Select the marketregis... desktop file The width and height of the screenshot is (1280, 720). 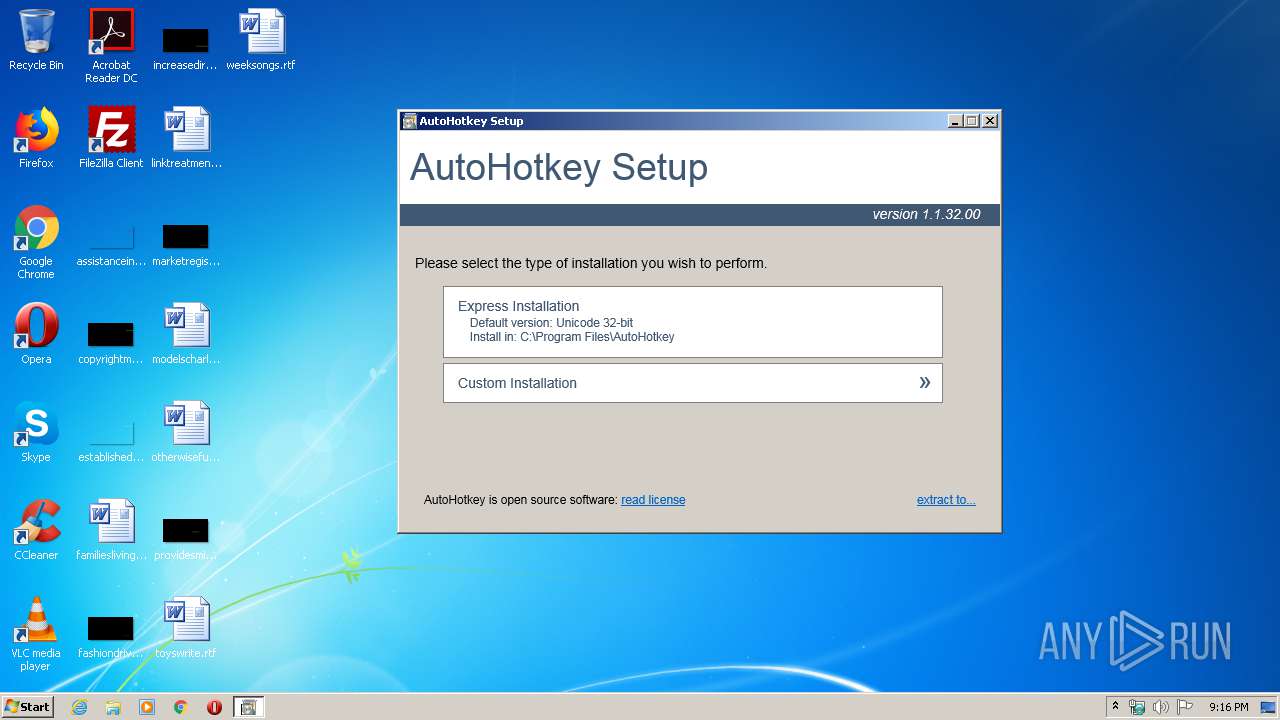[x=186, y=242]
